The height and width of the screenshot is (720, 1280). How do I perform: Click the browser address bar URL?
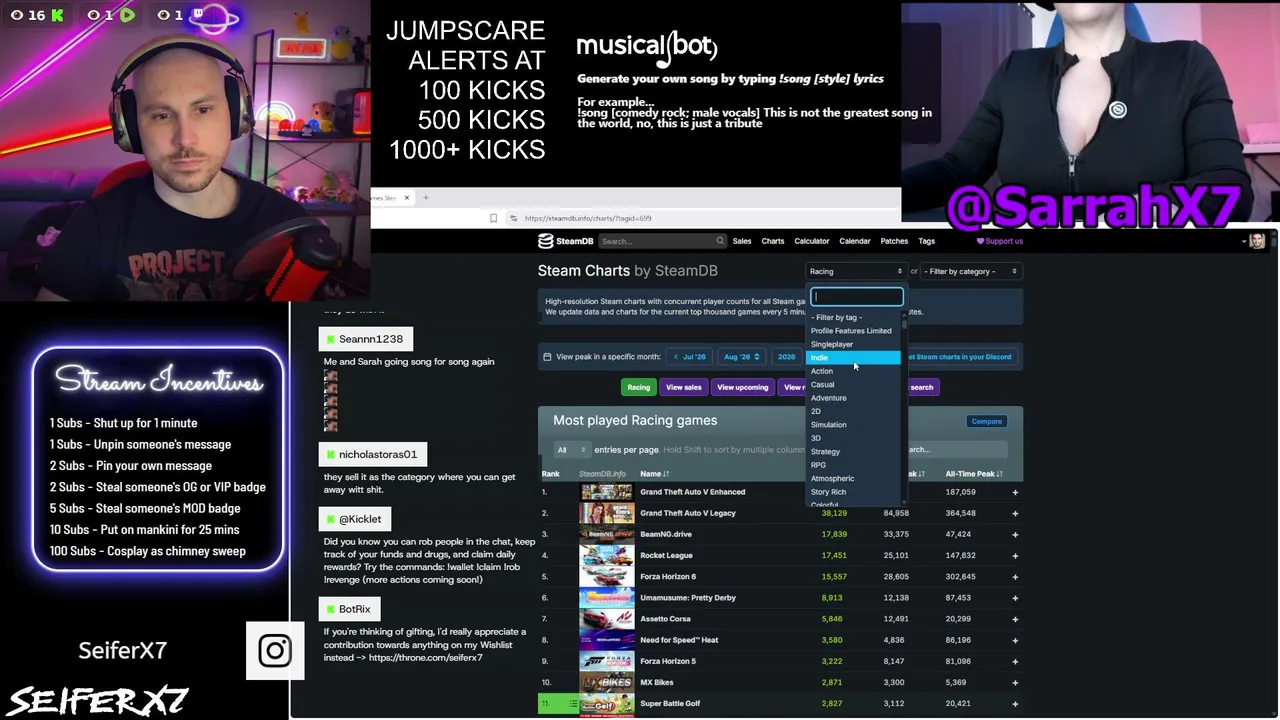[588, 218]
